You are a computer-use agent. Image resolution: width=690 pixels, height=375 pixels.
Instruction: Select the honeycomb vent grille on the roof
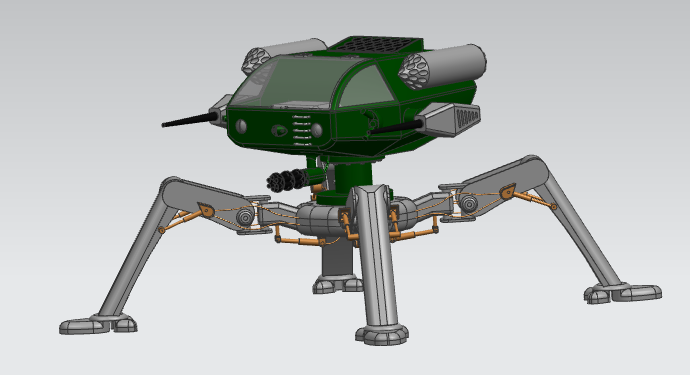pyautogui.click(x=376, y=45)
